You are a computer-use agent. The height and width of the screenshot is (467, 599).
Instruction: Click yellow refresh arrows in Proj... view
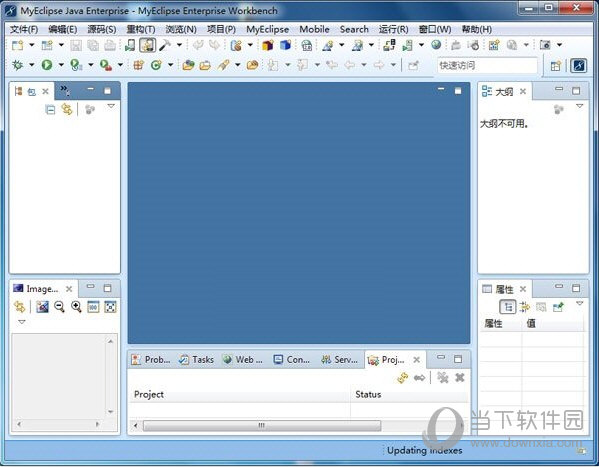403,378
